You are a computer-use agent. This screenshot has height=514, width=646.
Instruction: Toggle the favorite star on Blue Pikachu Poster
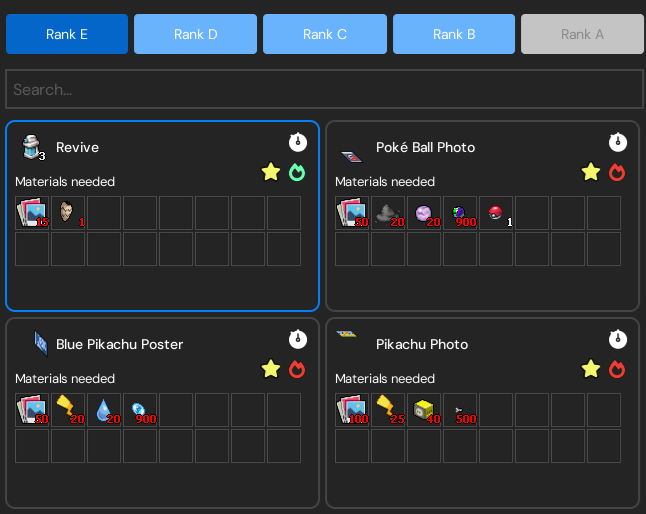pos(270,369)
